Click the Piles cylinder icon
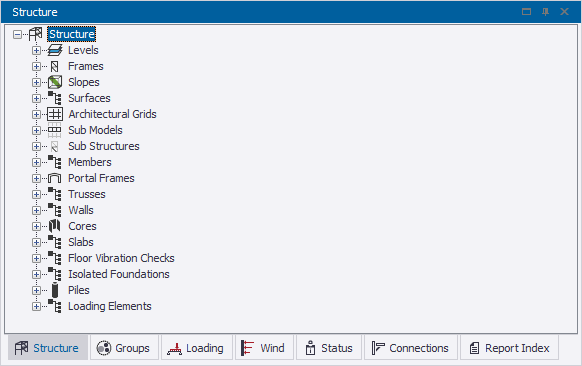The image size is (582, 366). 55,290
